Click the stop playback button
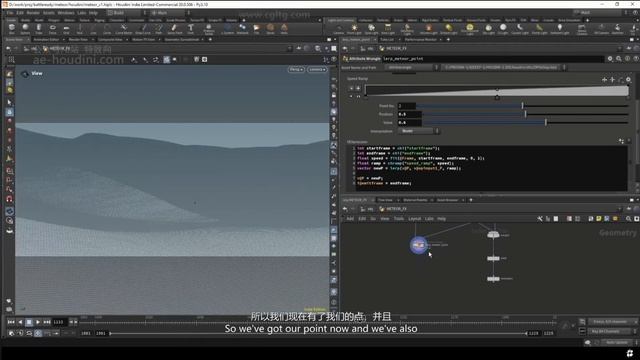The image size is (640, 360). [x=29, y=322]
